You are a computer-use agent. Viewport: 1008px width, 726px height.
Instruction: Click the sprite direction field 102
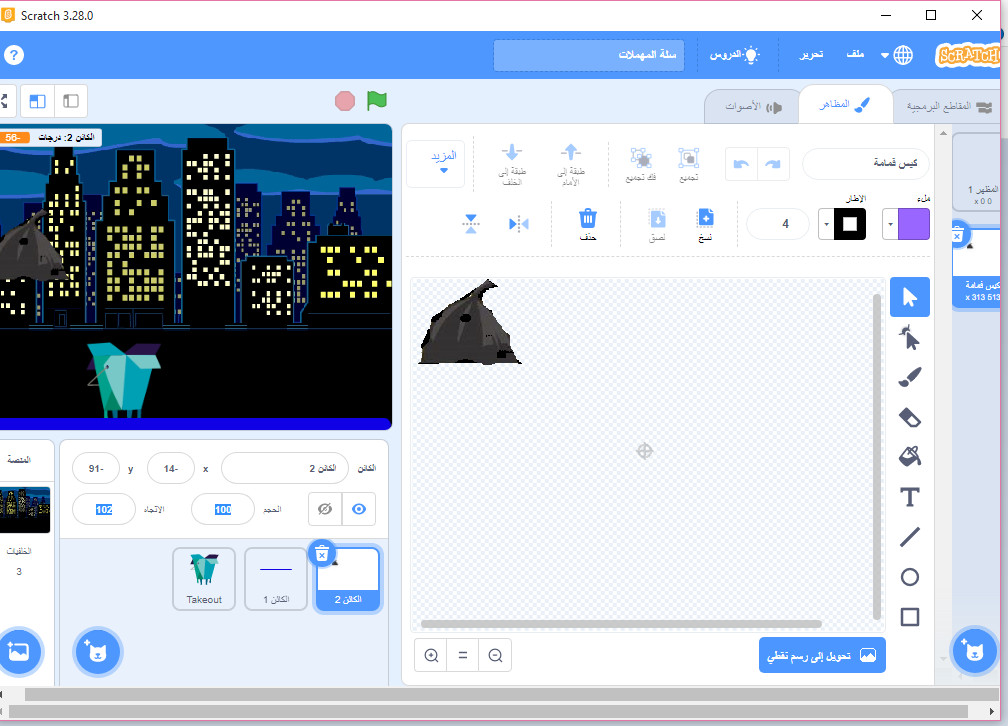104,509
